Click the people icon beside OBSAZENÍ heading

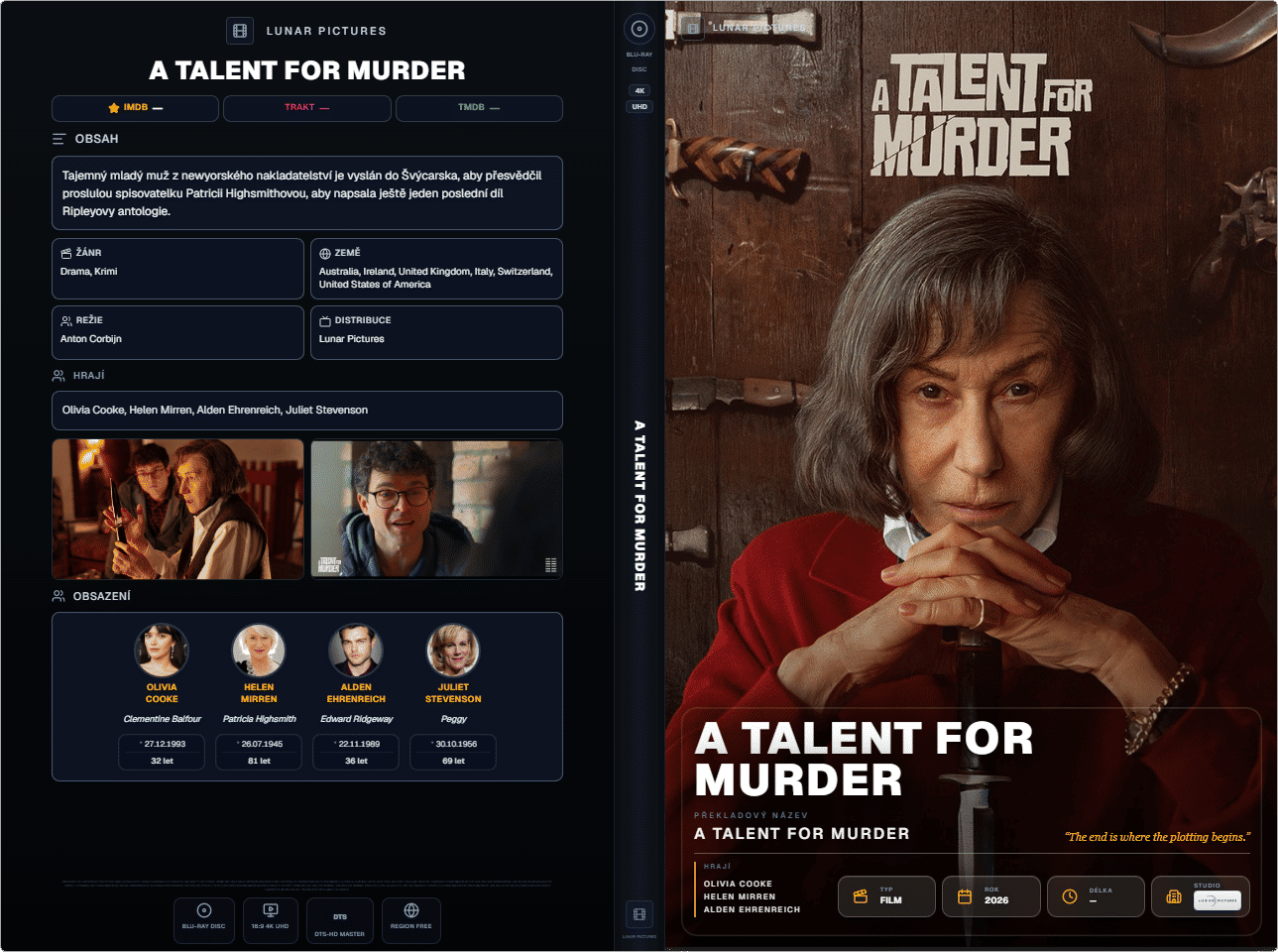pyautogui.click(x=58, y=596)
